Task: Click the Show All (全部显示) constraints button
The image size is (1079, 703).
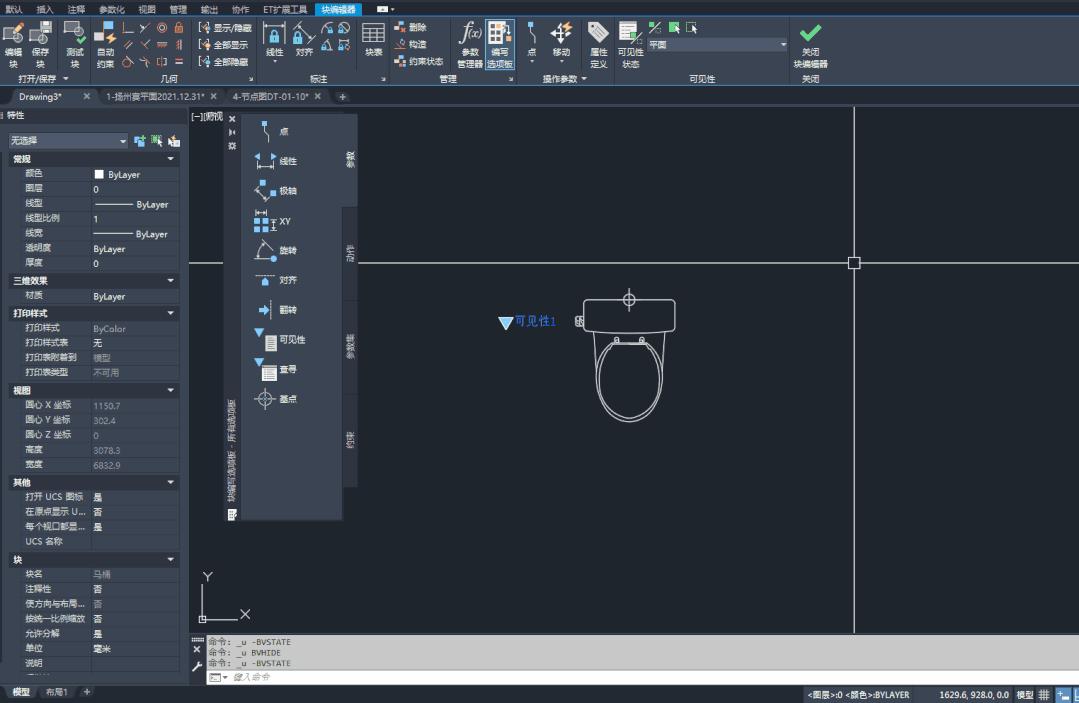Action: point(225,45)
